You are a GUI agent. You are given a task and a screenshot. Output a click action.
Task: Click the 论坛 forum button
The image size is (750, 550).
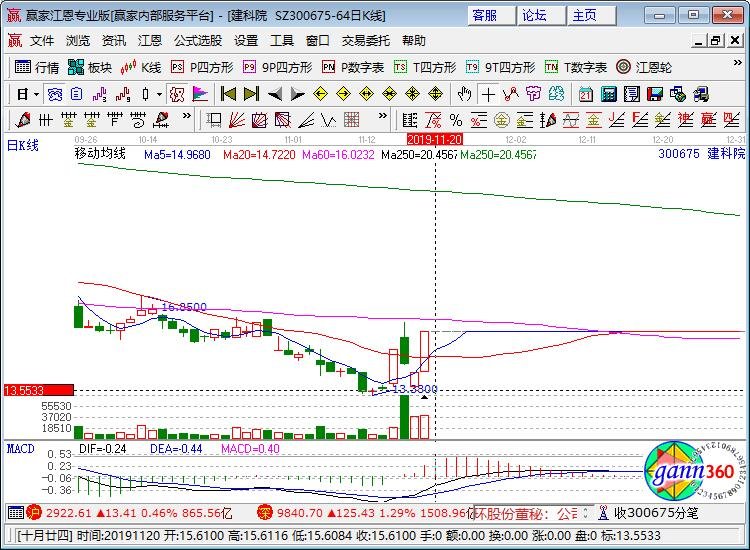pyautogui.click(x=541, y=15)
